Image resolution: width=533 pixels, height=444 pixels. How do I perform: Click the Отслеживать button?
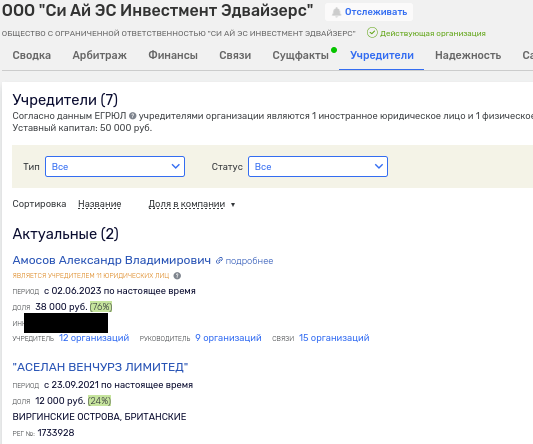tap(369, 12)
